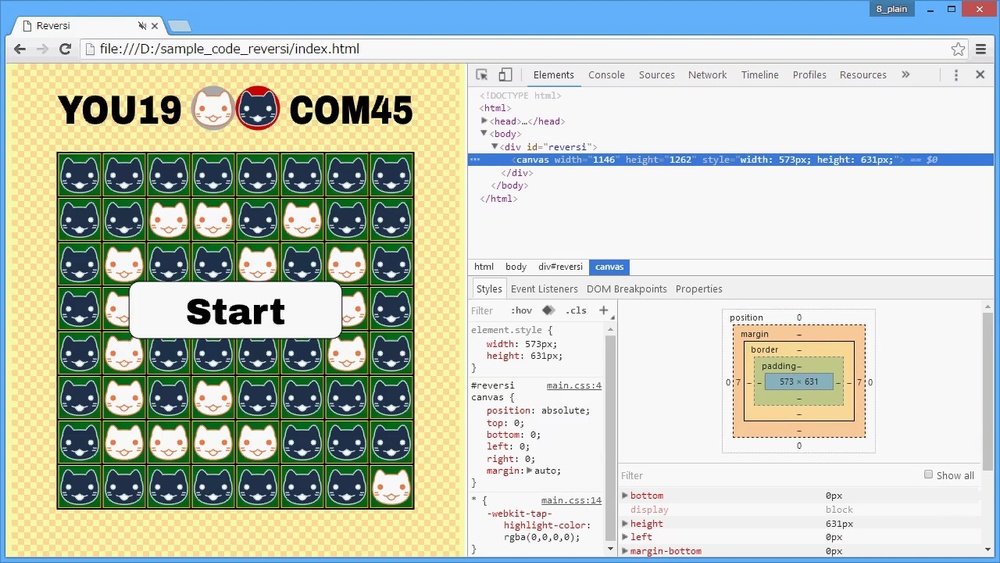
Task: Click the rgba(0,0,0,0) value
Action: point(541,537)
